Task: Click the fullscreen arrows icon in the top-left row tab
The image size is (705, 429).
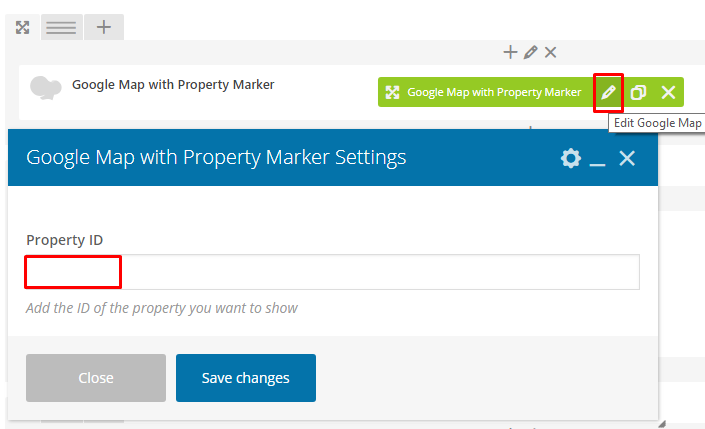Action: [x=22, y=27]
